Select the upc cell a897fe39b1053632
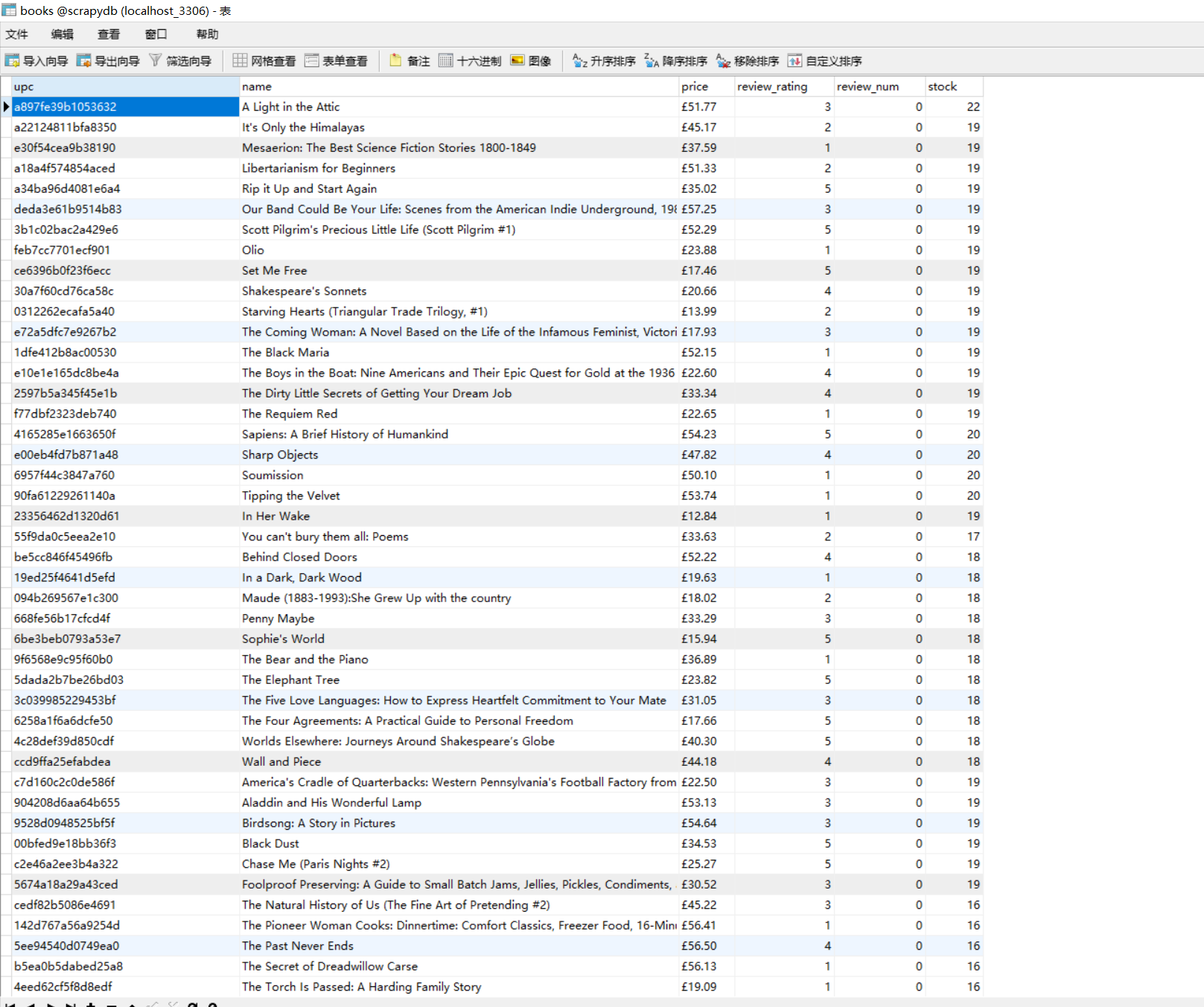The height and width of the screenshot is (1007, 1204). click(125, 107)
